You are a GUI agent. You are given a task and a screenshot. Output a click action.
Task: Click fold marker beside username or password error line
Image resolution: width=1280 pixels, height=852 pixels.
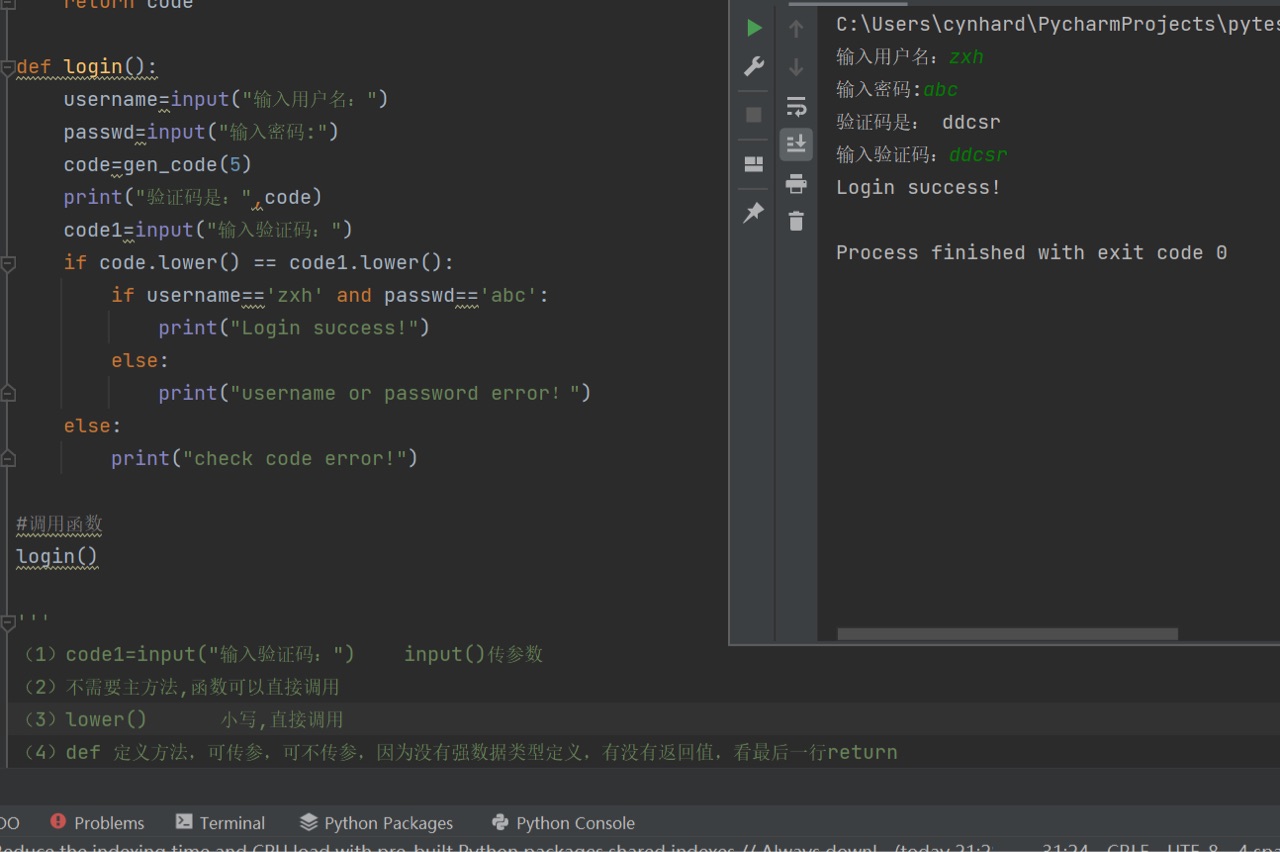[8, 394]
